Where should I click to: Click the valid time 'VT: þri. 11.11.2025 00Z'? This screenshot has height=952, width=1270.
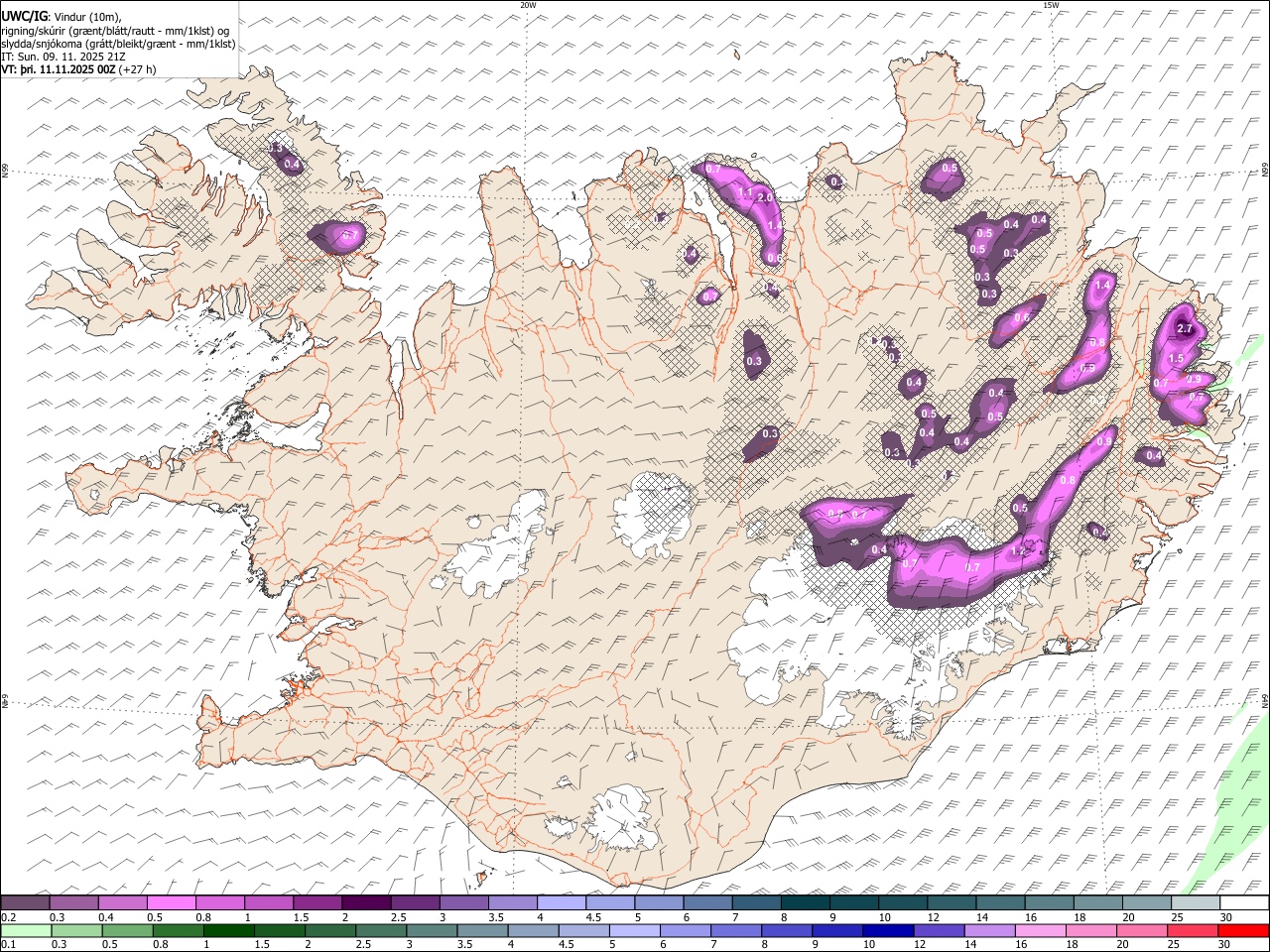pos(59,69)
